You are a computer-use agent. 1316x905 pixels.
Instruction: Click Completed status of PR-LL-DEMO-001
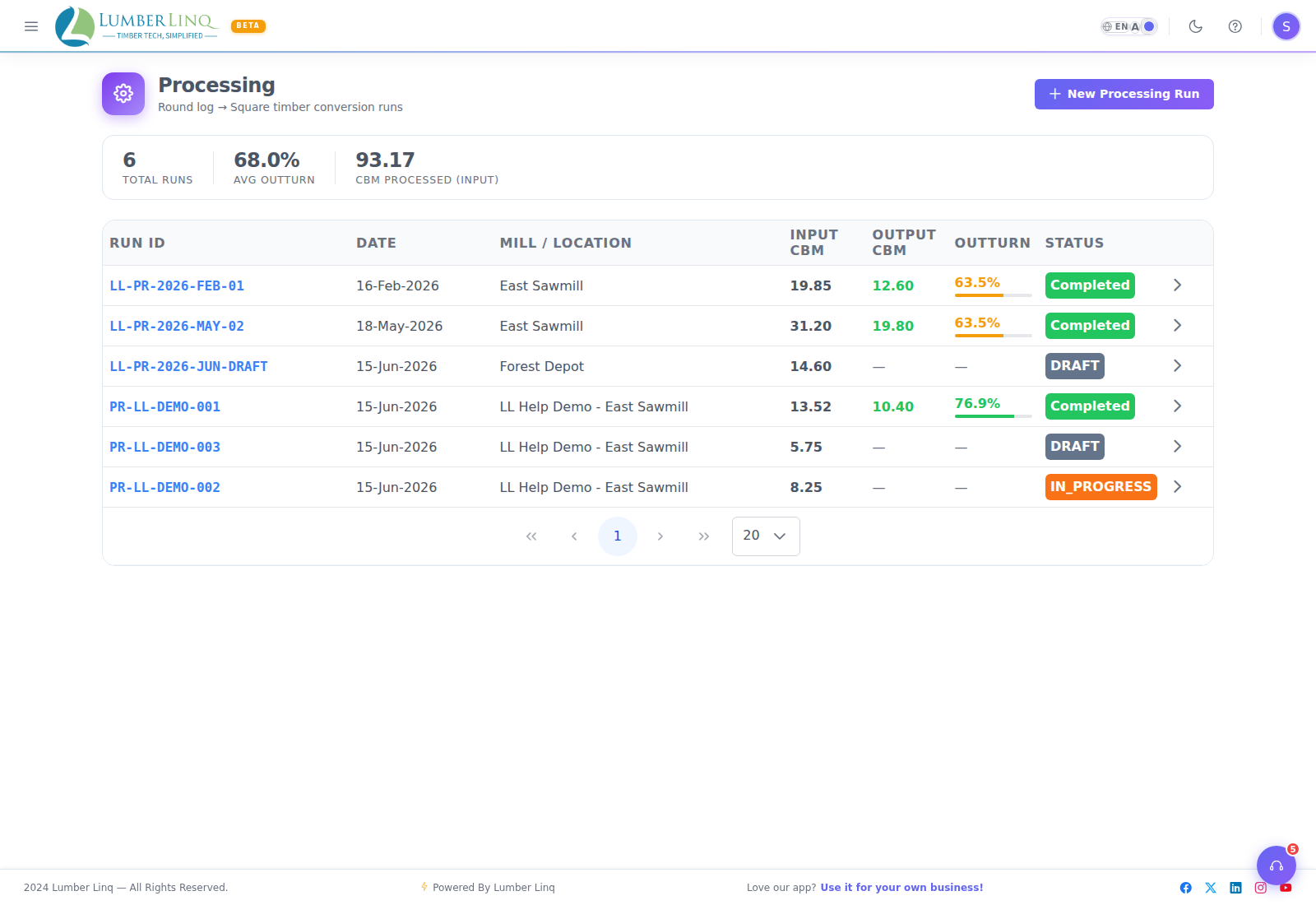[x=1090, y=406]
